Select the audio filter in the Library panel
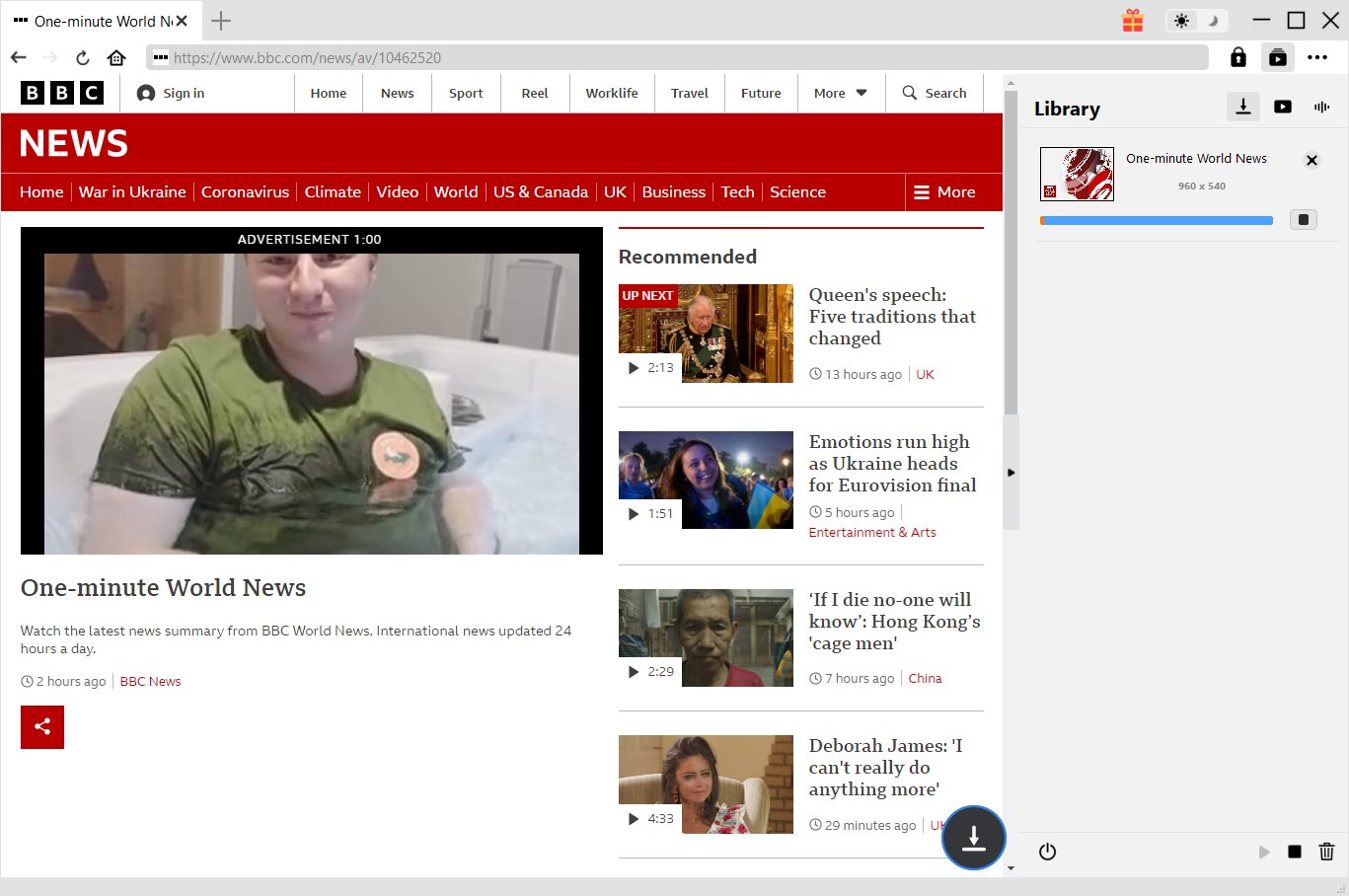The width and height of the screenshot is (1349, 896). (x=1321, y=107)
